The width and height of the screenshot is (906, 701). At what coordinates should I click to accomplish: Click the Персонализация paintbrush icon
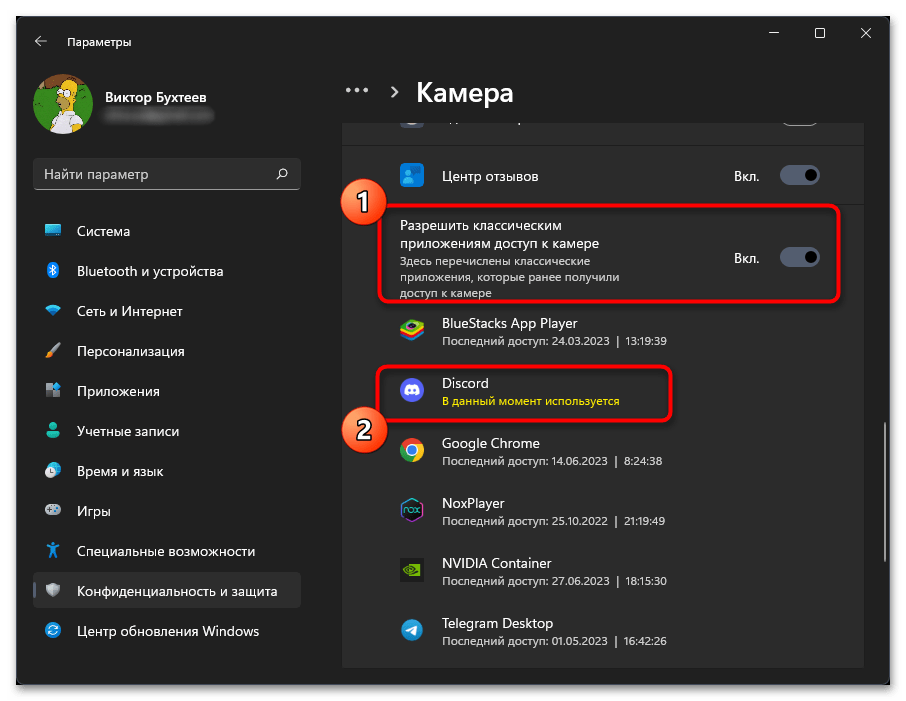coord(53,351)
